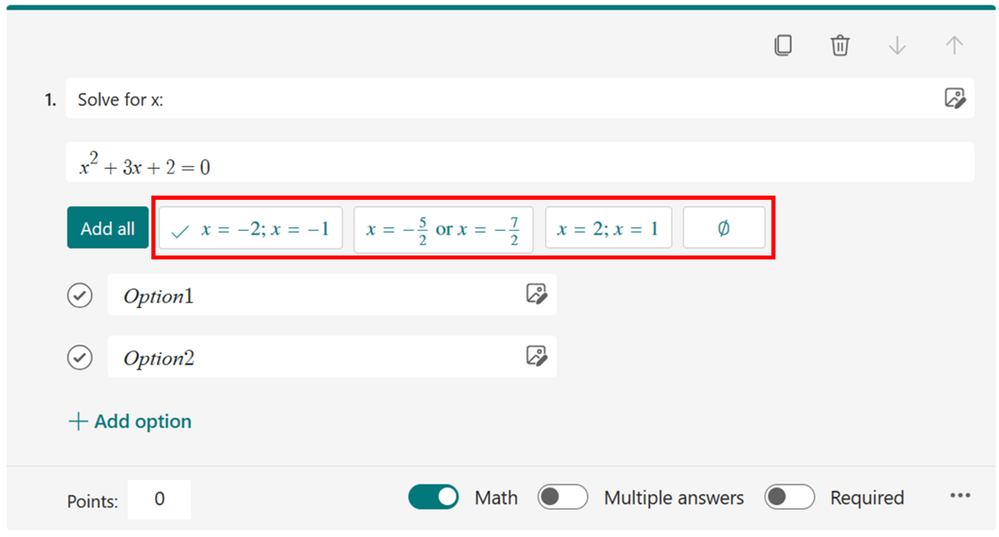Click the Add all button
This screenshot has height=537, width=999.
tap(107, 228)
